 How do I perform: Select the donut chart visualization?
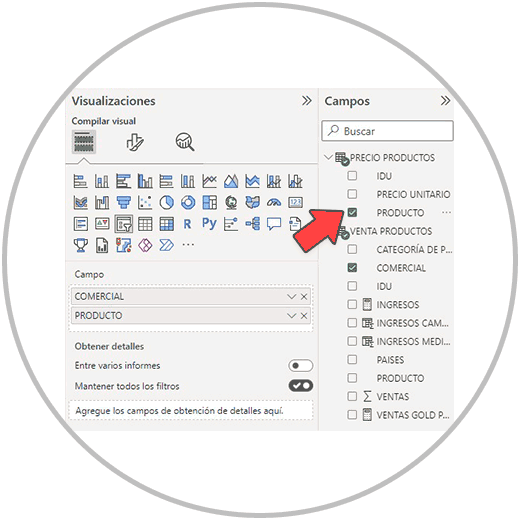tap(188, 202)
